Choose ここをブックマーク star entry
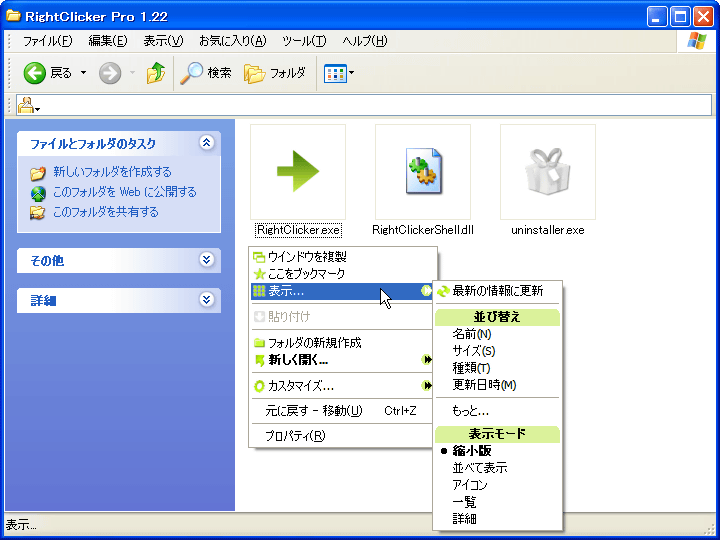Image resolution: width=720 pixels, height=540 pixels. pos(342,274)
